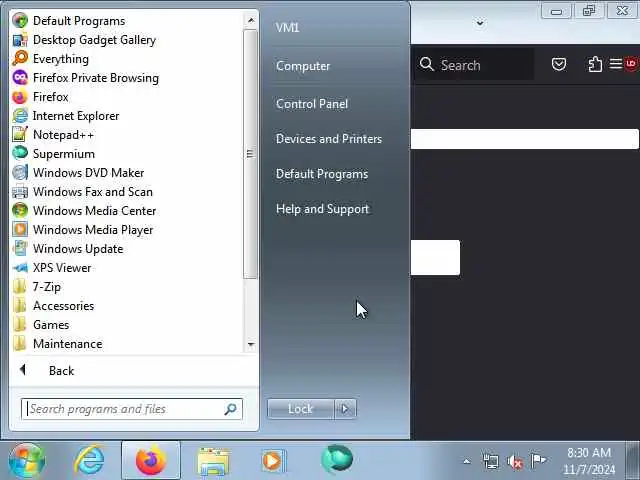Go Back to the previous Start menu view
The image size is (640, 480).
coord(47,370)
